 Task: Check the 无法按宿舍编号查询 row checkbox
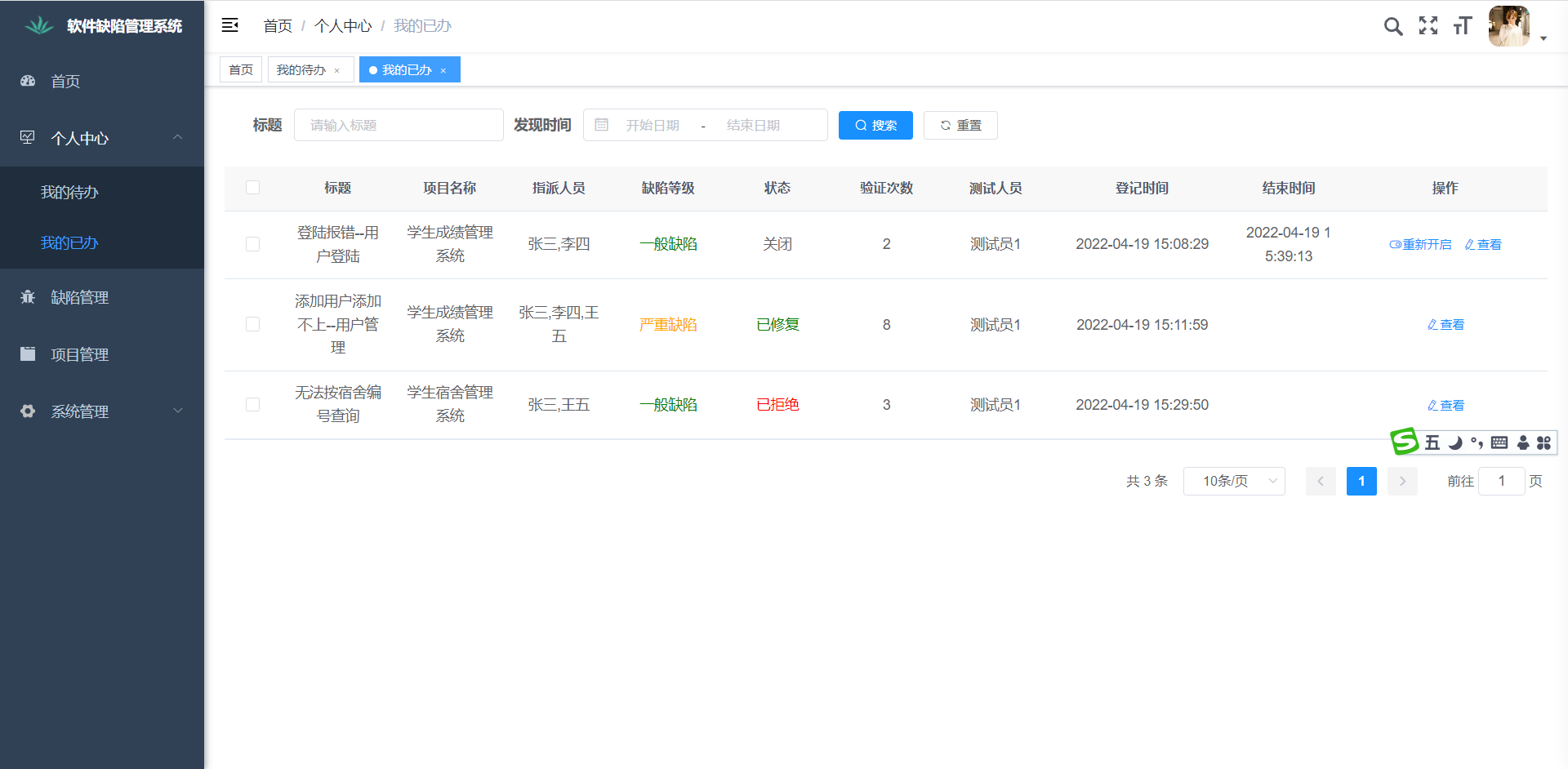(x=253, y=404)
